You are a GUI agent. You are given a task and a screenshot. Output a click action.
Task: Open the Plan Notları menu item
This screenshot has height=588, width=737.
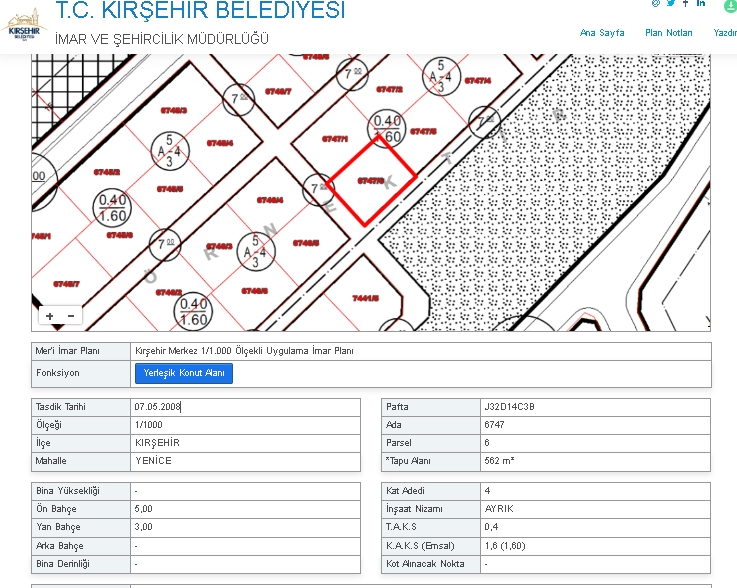pyautogui.click(x=668, y=33)
